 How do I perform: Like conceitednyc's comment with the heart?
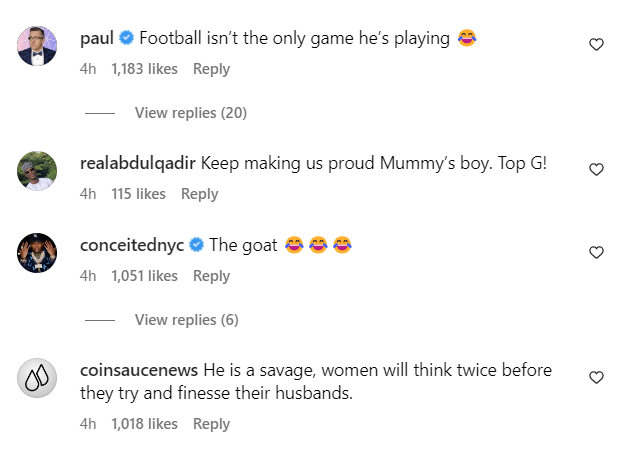click(596, 253)
